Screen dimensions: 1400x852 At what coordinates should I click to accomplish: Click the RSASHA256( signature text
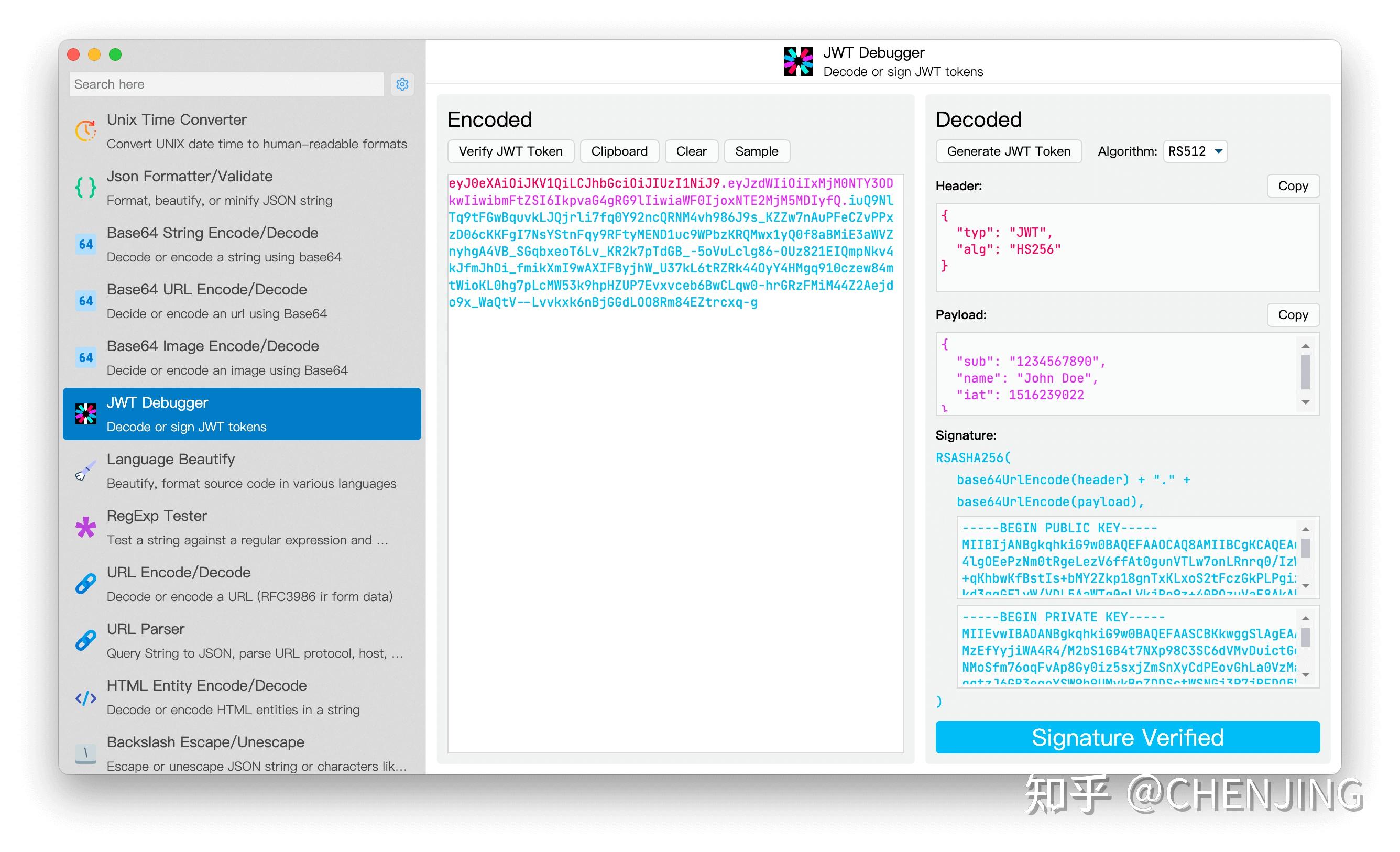974,457
